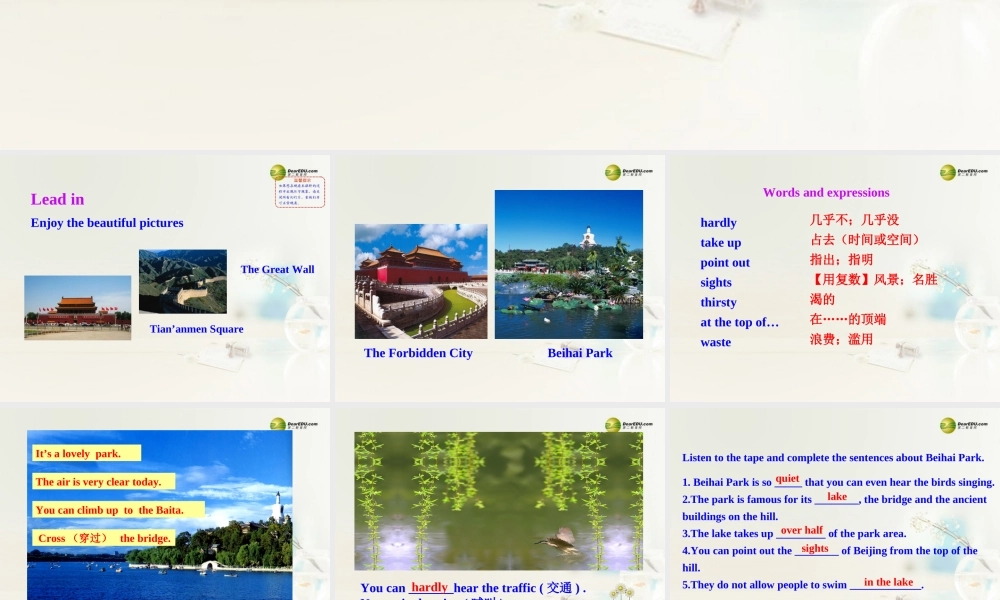1000x600 pixels.
Task: Select the Words and expressions title
Action: click(827, 191)
